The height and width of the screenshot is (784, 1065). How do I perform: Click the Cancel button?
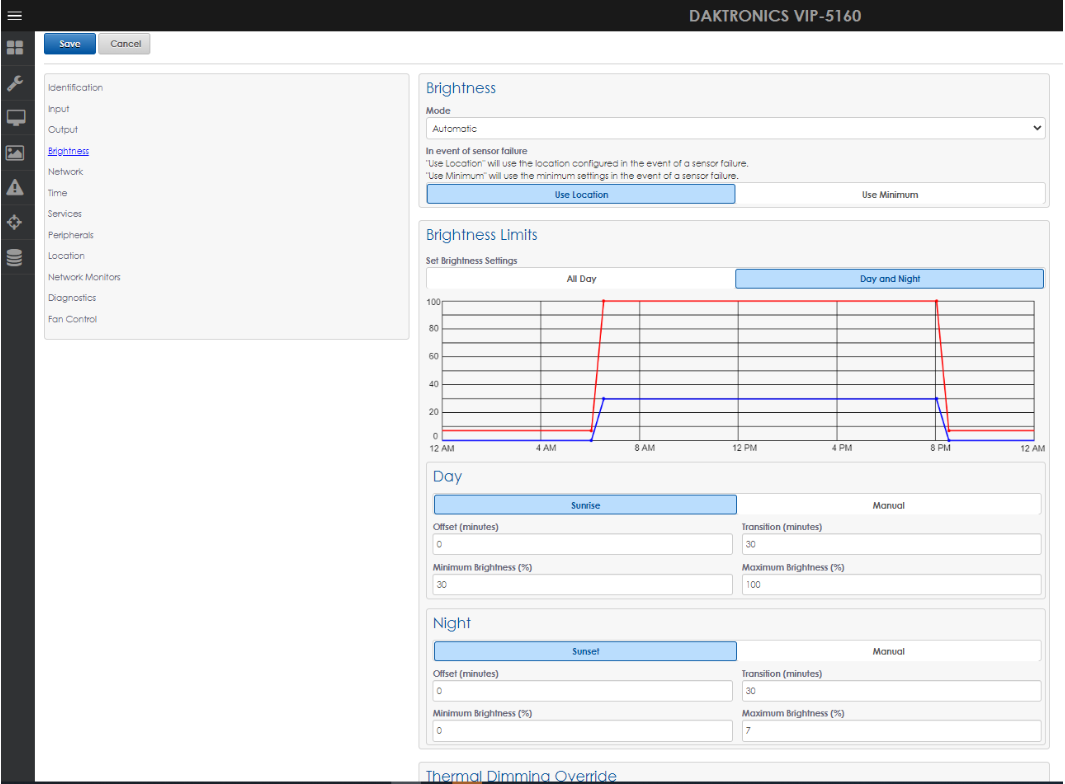125,44
